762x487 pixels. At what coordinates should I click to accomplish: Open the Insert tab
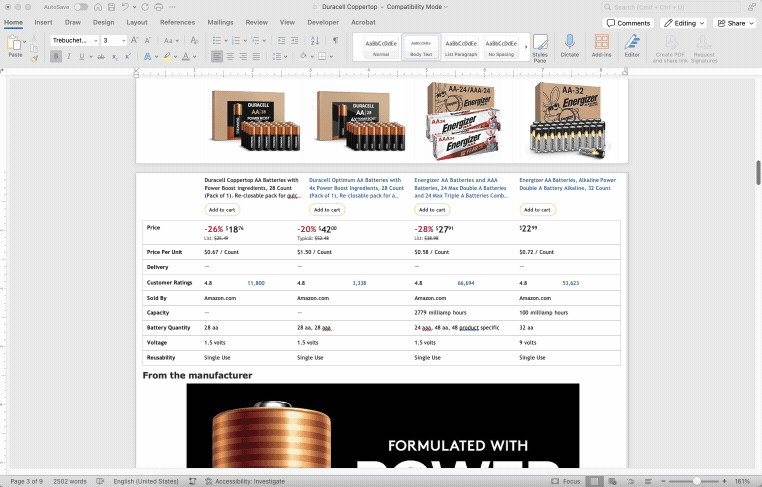[43, 22]
